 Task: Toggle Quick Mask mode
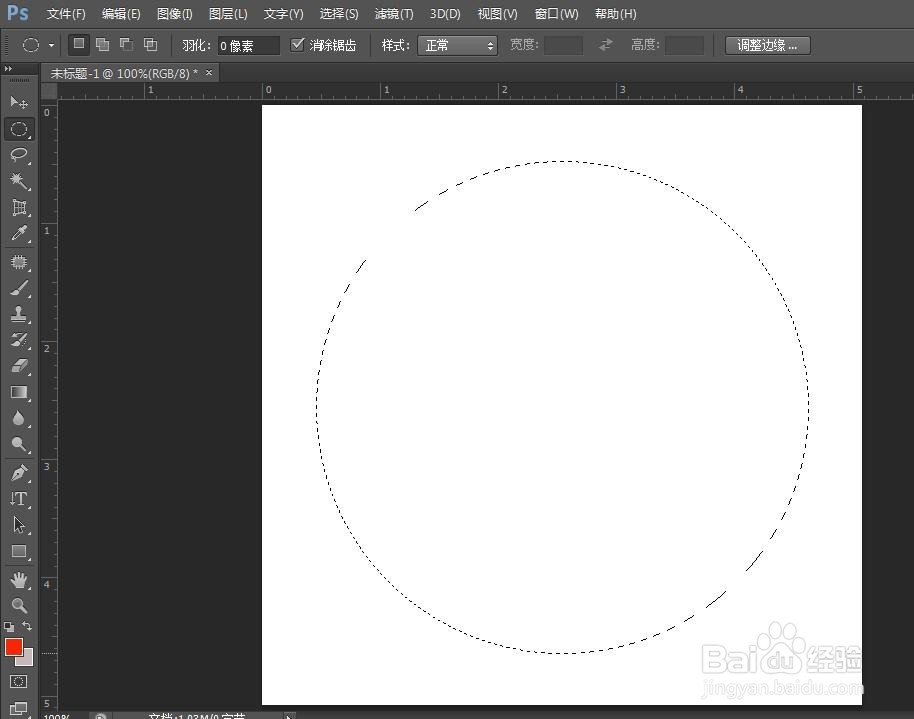[18, 681]
